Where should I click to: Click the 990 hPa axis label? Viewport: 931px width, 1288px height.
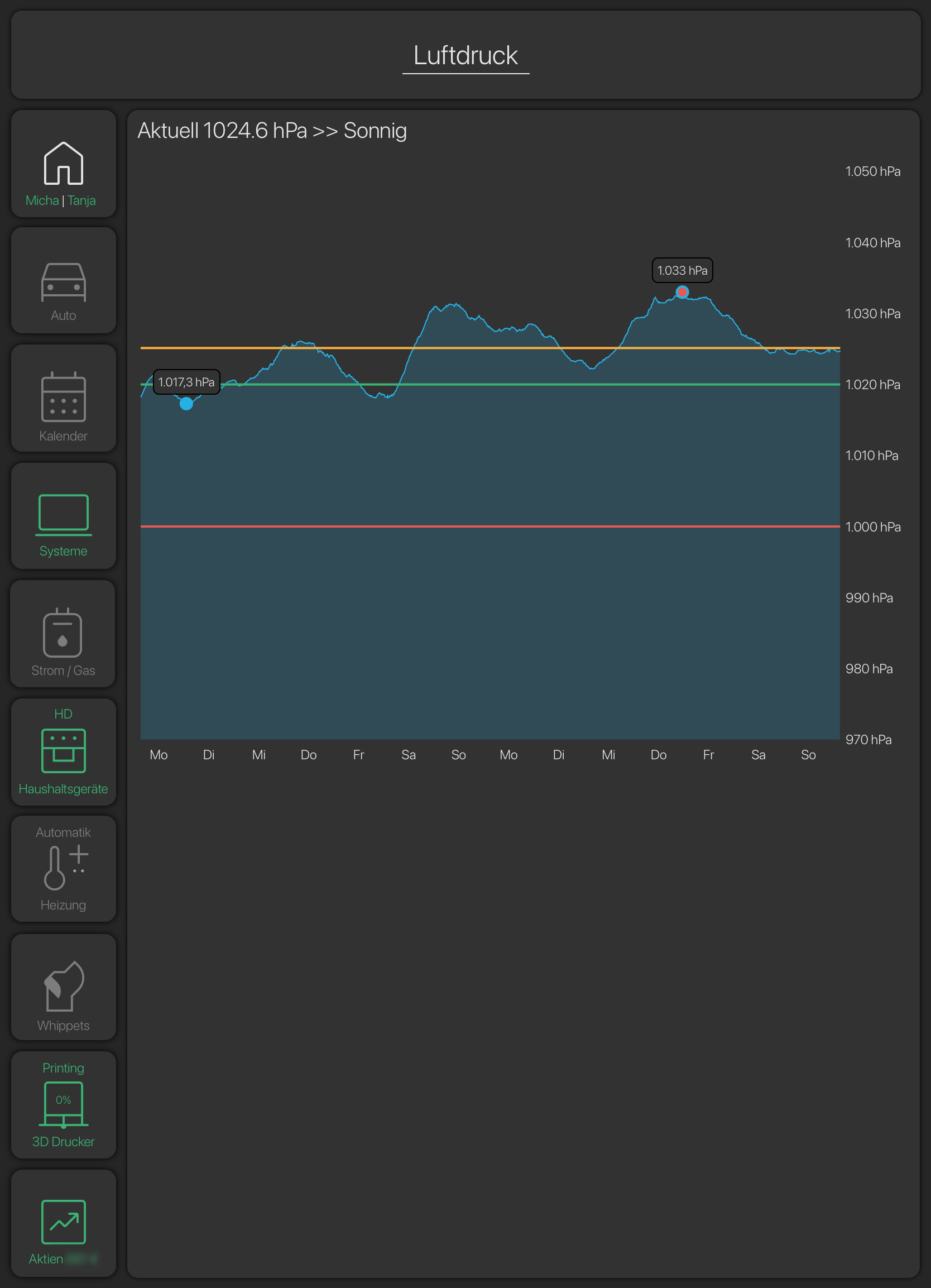coord(869,598)
